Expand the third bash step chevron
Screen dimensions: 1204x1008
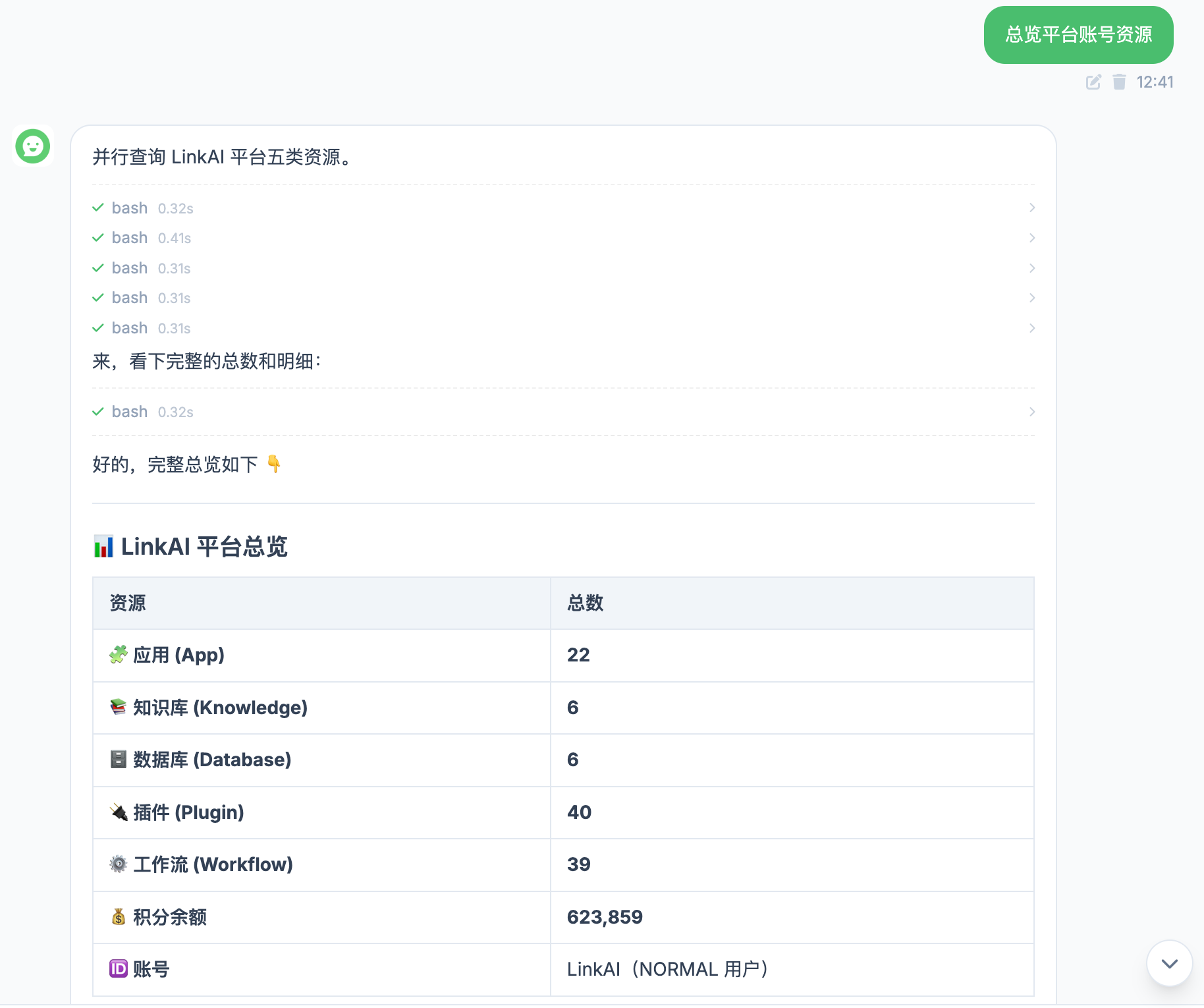(x=1032, y=267)
